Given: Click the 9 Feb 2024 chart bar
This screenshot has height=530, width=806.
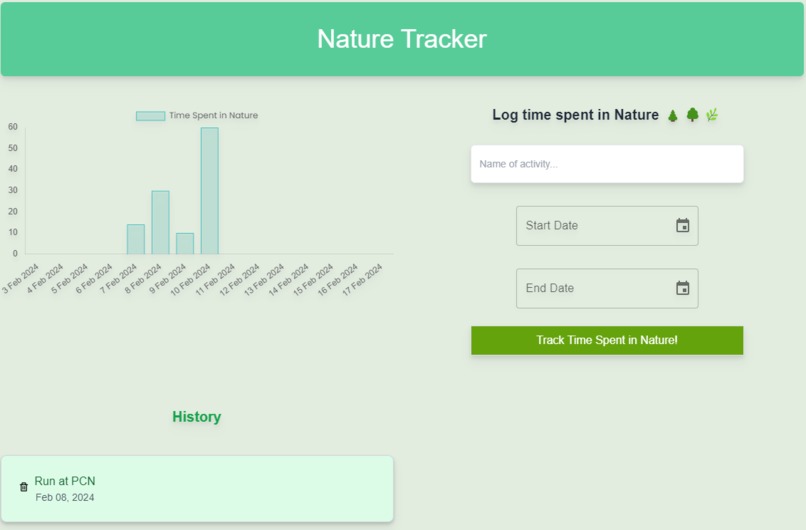Looking at the screenshot, I should click(x=185, y=244).
